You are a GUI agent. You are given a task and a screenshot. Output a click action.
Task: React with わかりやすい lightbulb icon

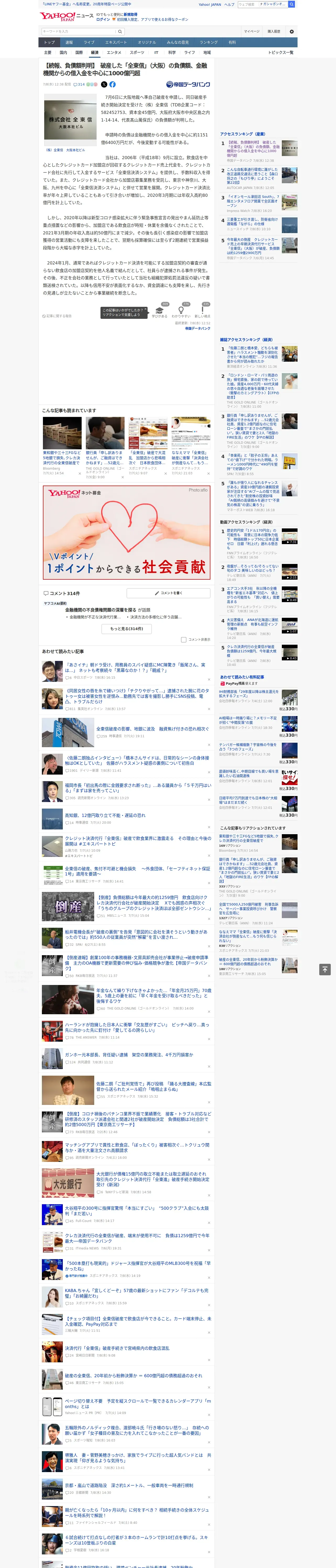pyautogui.click(x=181, y=310)
